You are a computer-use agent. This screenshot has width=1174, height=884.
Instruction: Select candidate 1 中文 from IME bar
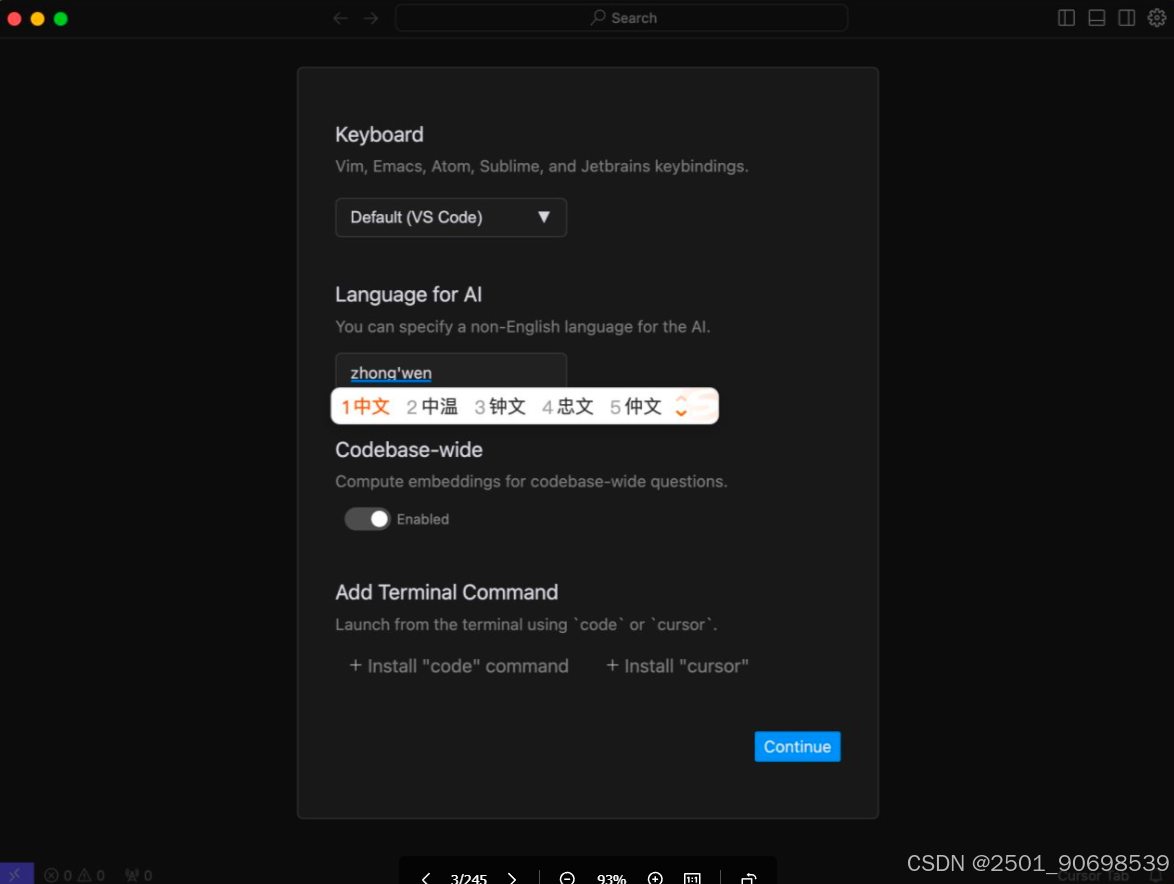pyautogui.click(x=365, y=406)
